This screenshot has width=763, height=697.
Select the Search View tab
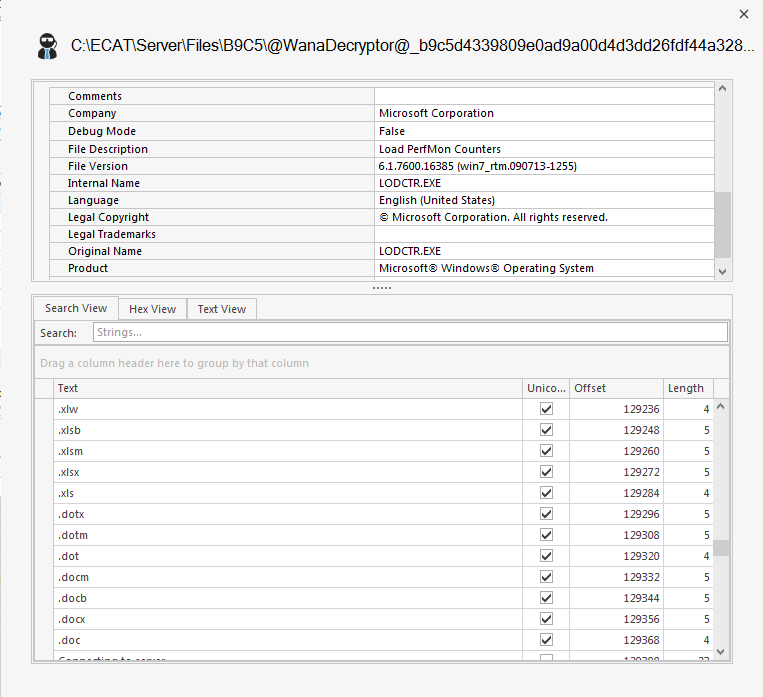click(76, 308)
